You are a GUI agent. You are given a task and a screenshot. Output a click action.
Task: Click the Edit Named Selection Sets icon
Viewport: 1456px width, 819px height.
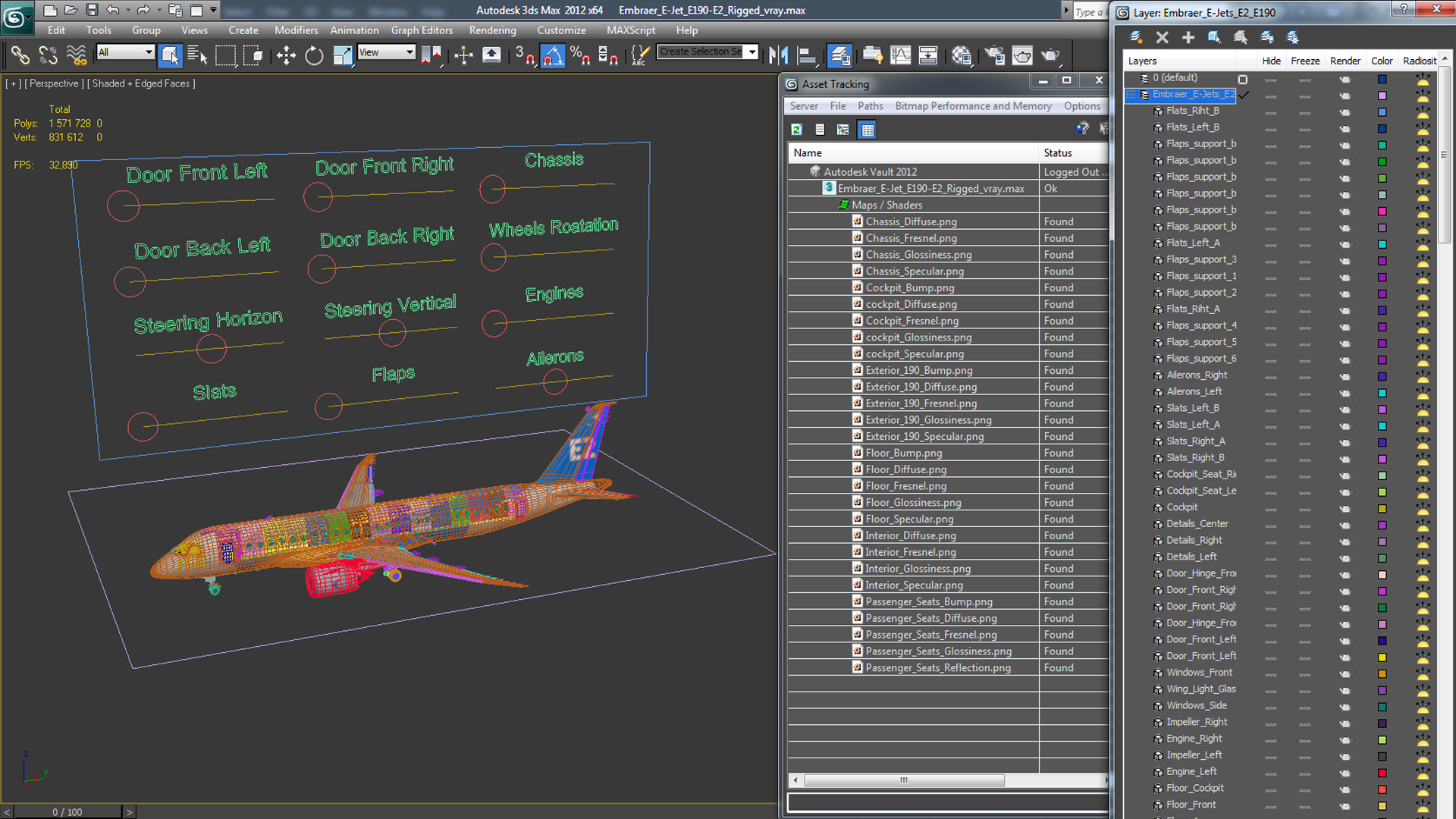641,55
